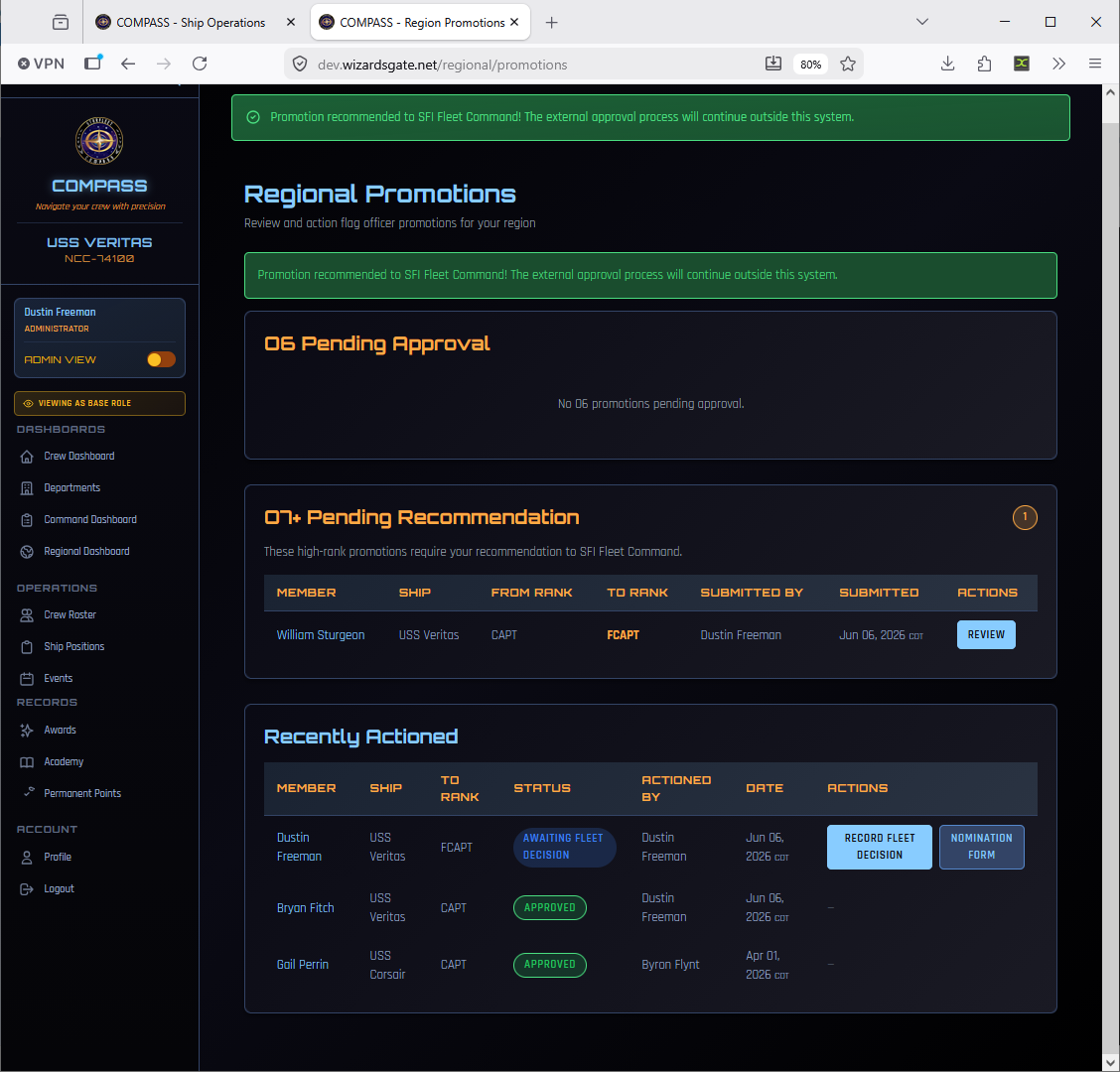Click Record Fleet Decision button
The width and height of the screenshot is (1120, 1072).
tap(880, 847)
